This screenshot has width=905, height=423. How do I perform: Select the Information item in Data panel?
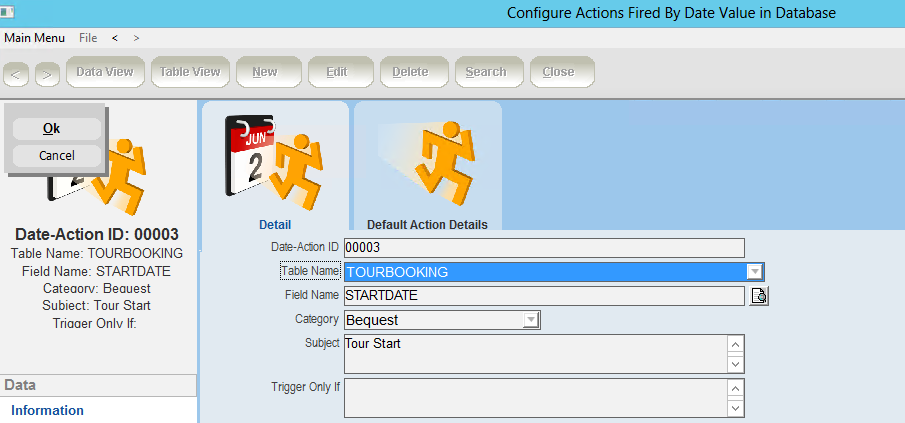47,410
